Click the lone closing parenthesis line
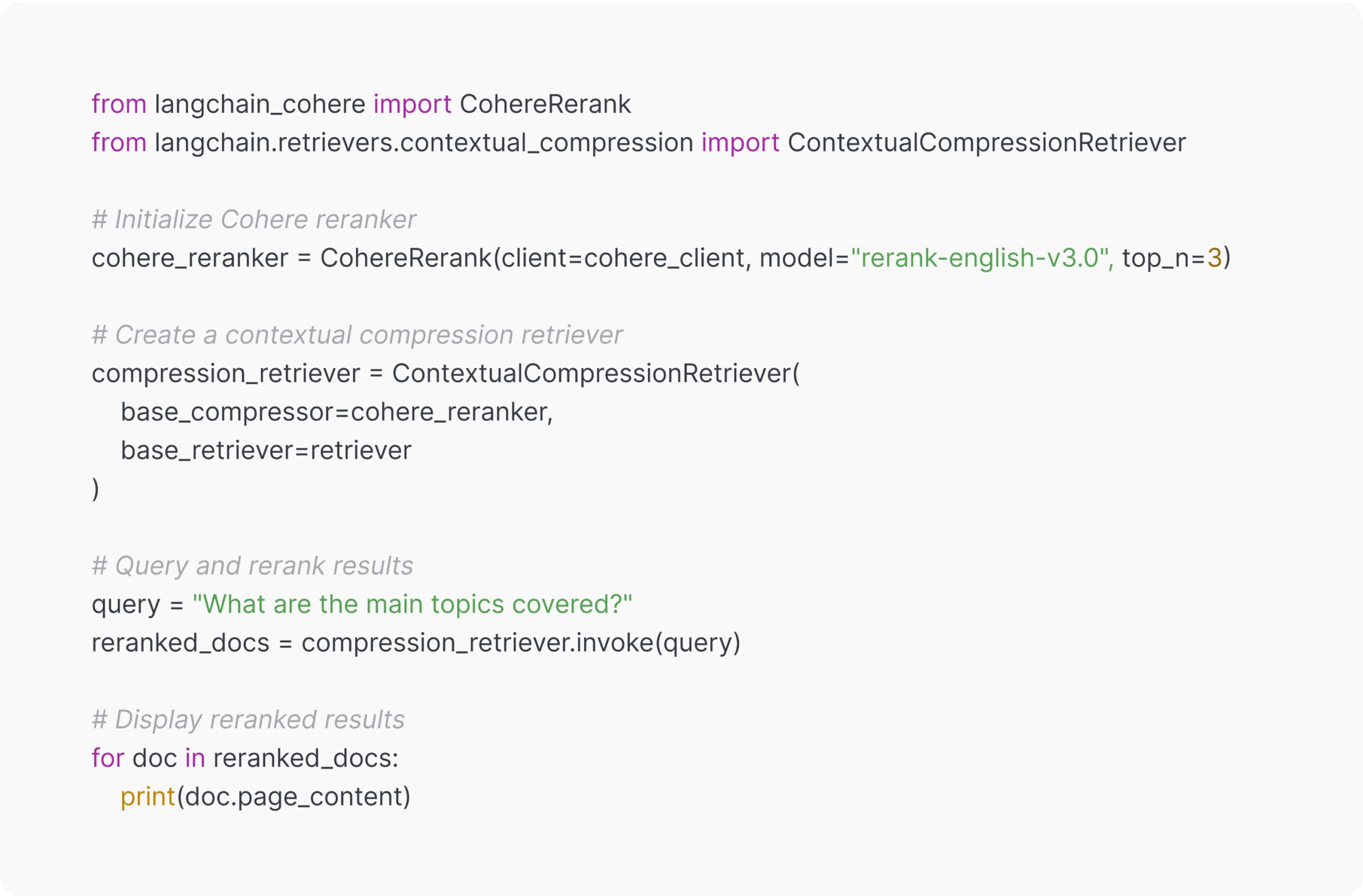 (96, 488)
